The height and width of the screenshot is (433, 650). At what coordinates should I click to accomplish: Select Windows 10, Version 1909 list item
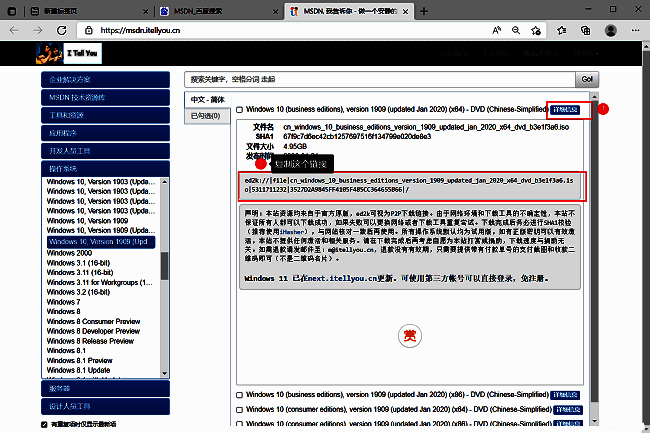click(87, 221)
